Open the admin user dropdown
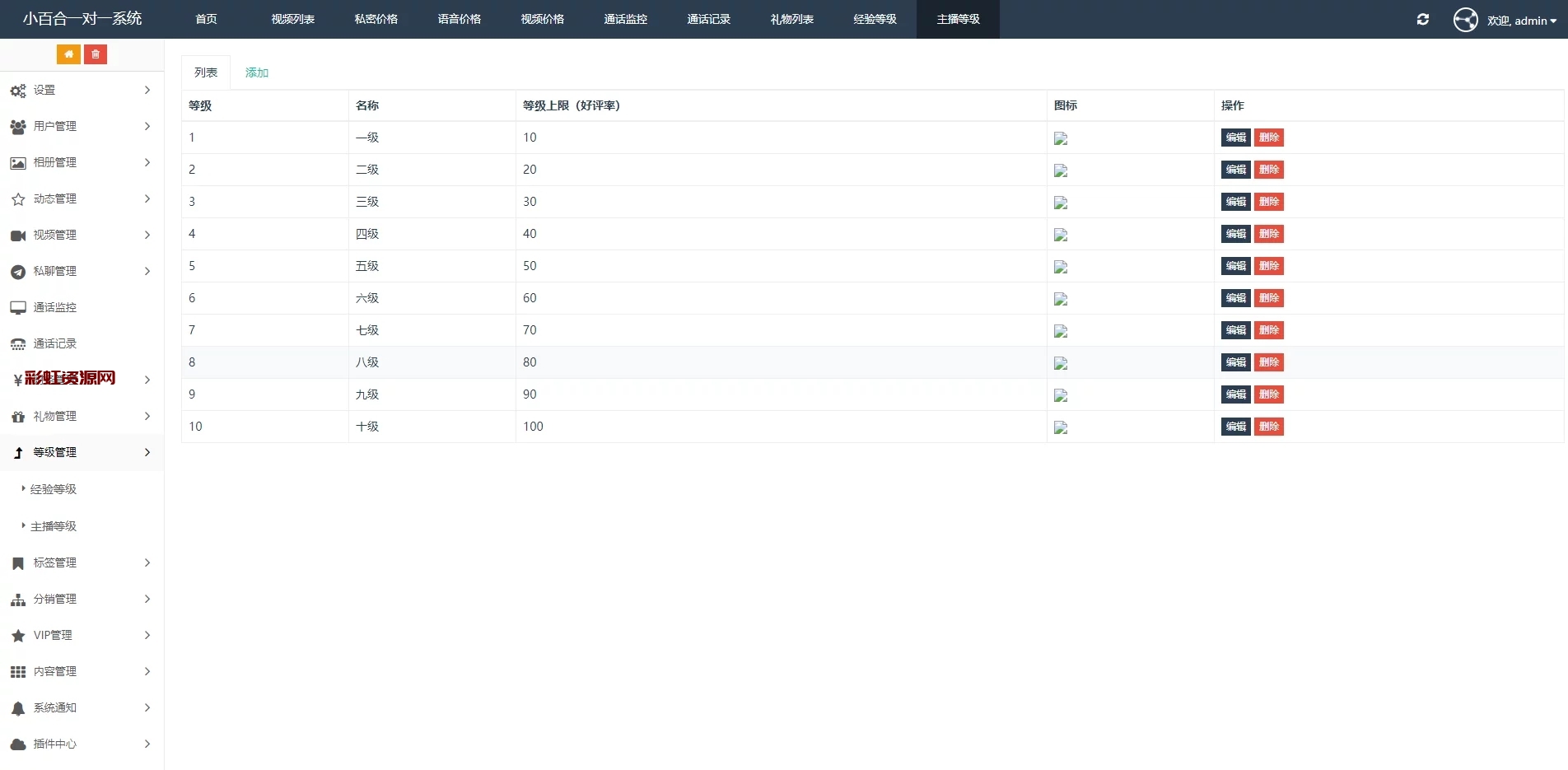The height and width of the screenshot is (770, 1568). pyautogui.click(x=1522, y=21)
